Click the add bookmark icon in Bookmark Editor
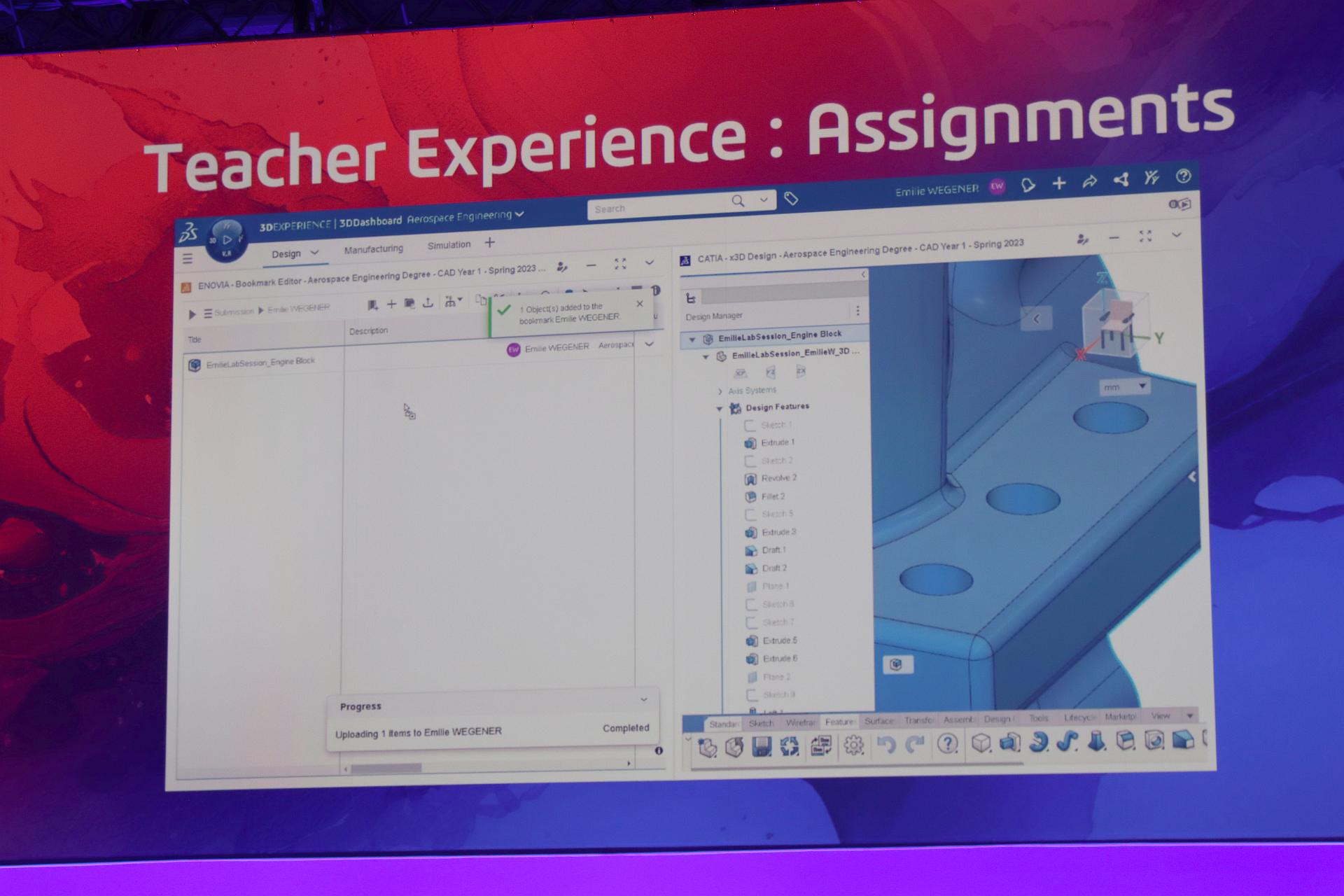This screenshot has height=896, width=1344. pyautogui.click(x=372, y=304)
